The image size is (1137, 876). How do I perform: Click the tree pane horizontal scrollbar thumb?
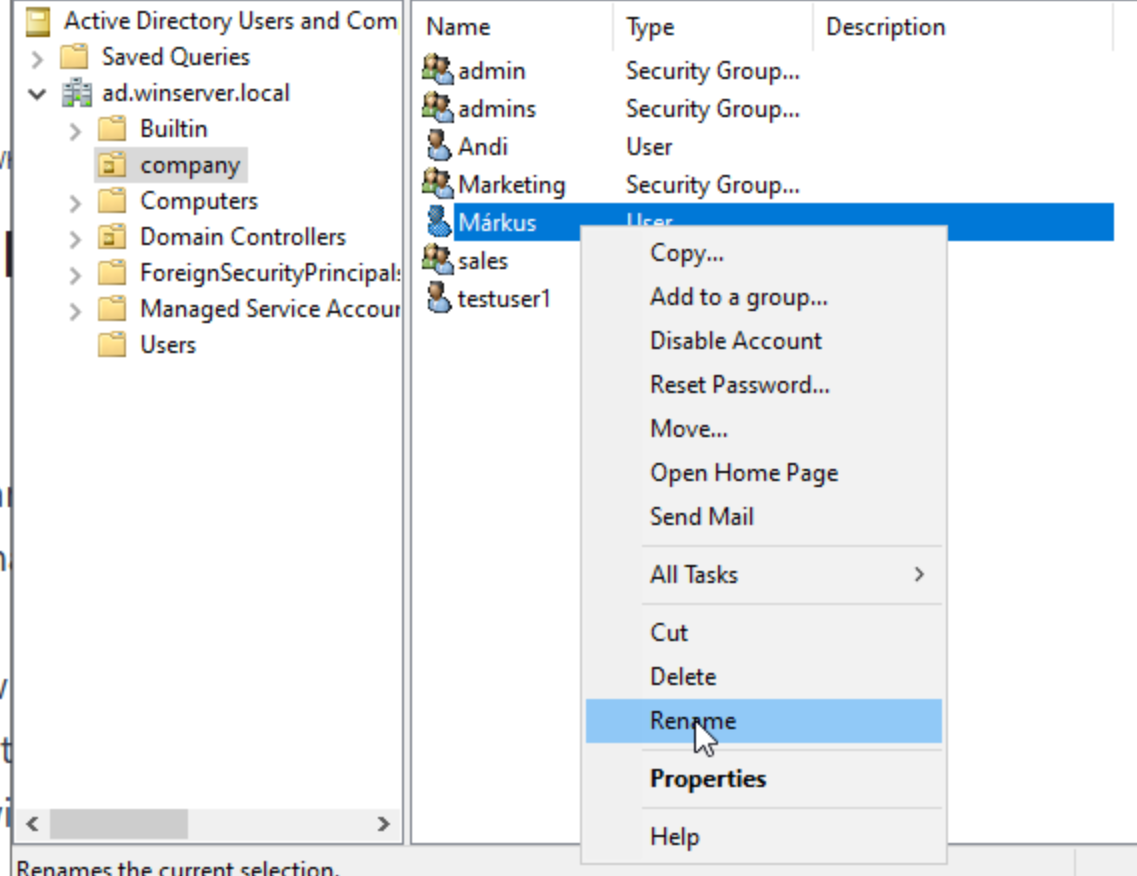[118, 824]
